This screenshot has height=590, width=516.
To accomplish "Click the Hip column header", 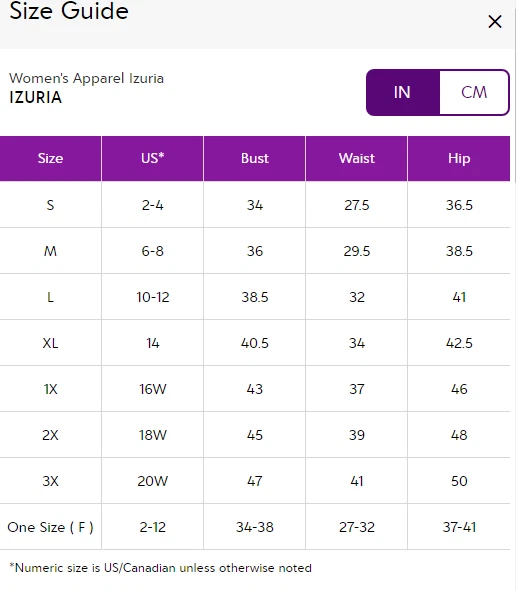I will point(459,158).
